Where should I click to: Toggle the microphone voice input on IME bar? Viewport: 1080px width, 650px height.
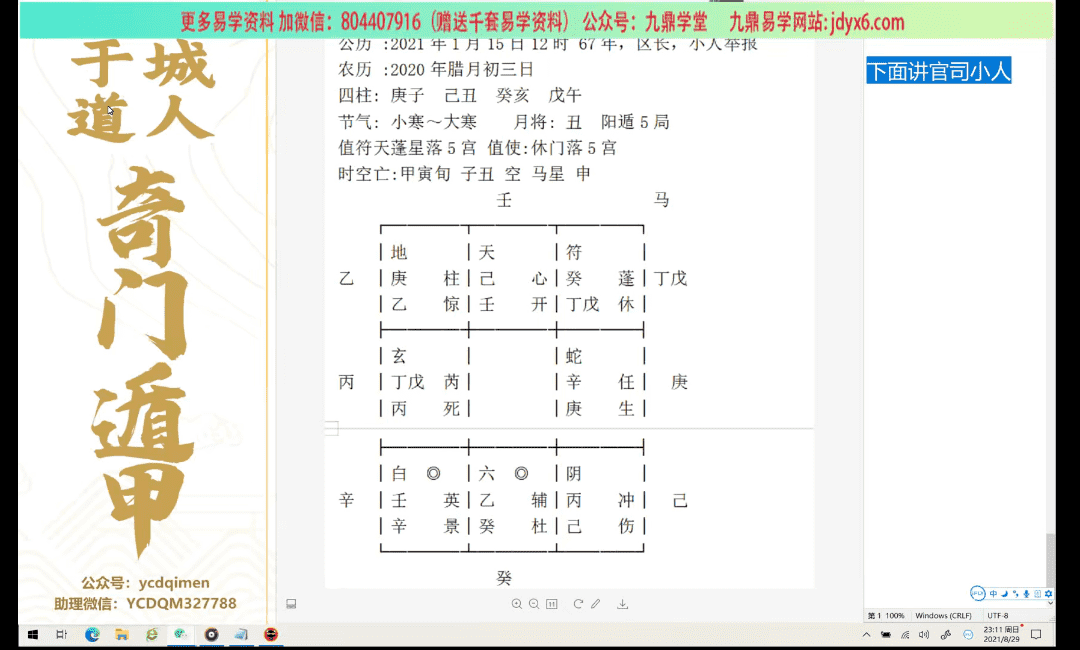click(x=1026, y=593)
